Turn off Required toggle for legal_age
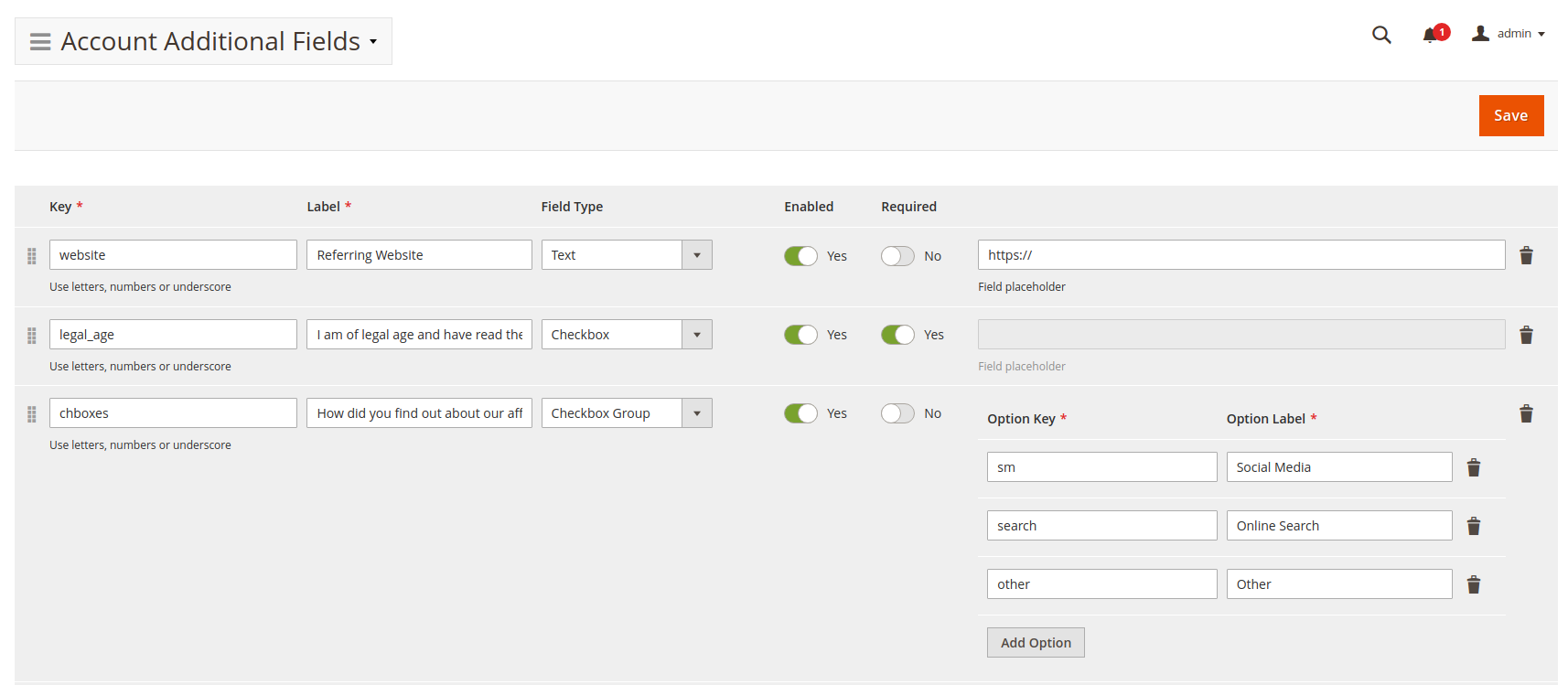This screenshot has width=1568, height=685. 897,335
